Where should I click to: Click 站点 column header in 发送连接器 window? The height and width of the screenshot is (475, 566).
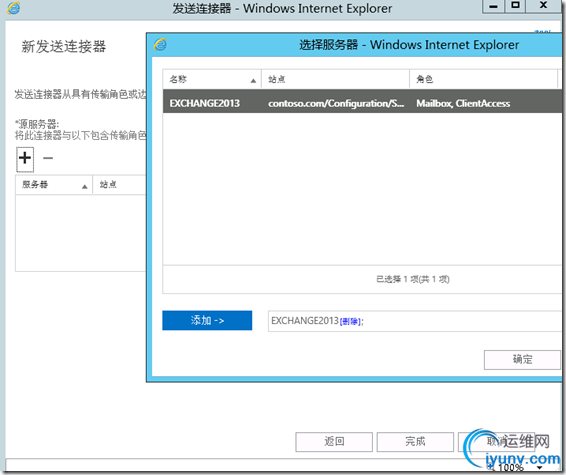(119, 185)
